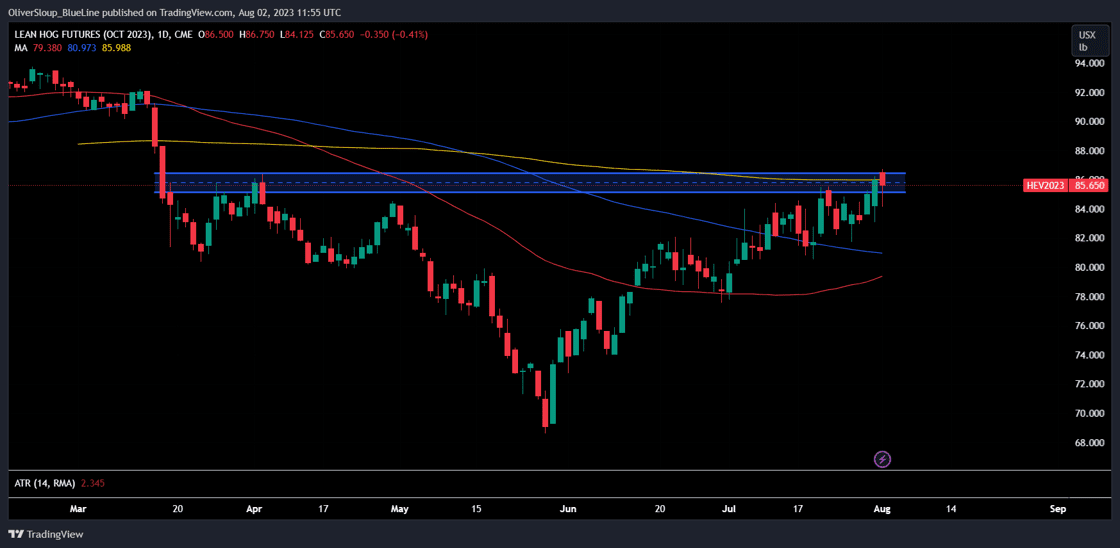The height and width of the screenshot is (548, 1120).
Task: Click the Aug date on time axis
Action: point(882,509)
